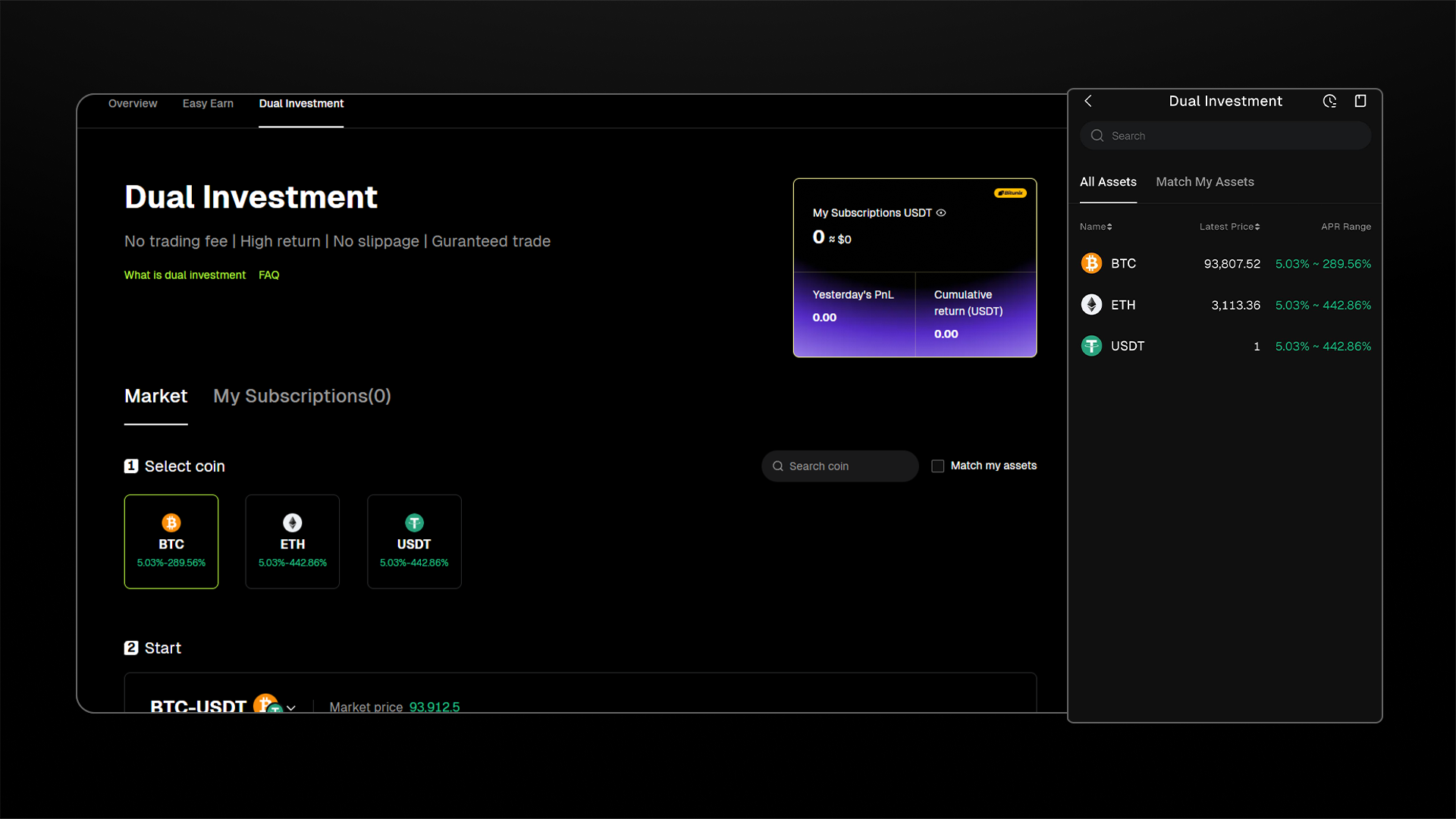The height and width of the screenshot is (819, 1456).
Task: Open the history clock icon in the panel header
Action: (1329, 100)
